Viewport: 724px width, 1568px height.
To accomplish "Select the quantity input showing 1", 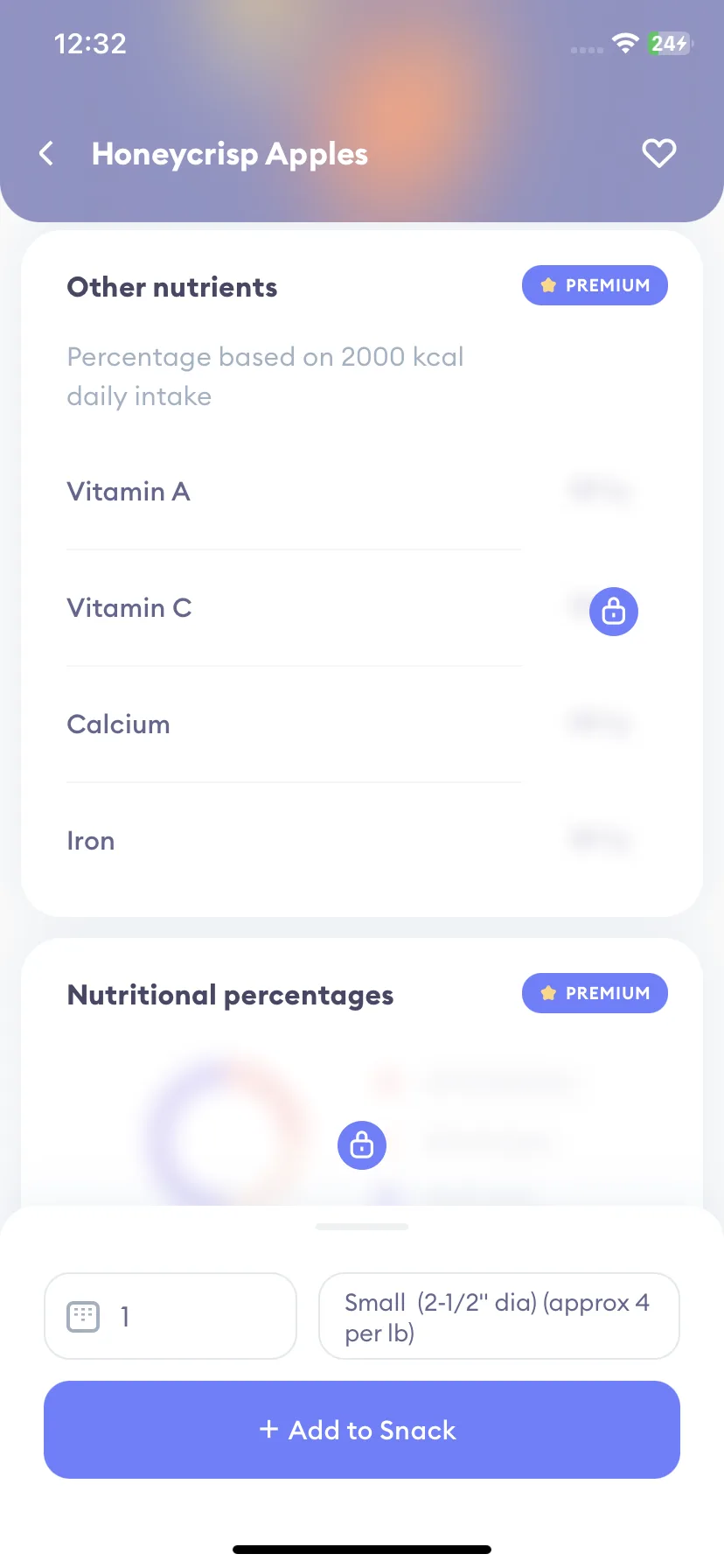I will pos(171,1316).
